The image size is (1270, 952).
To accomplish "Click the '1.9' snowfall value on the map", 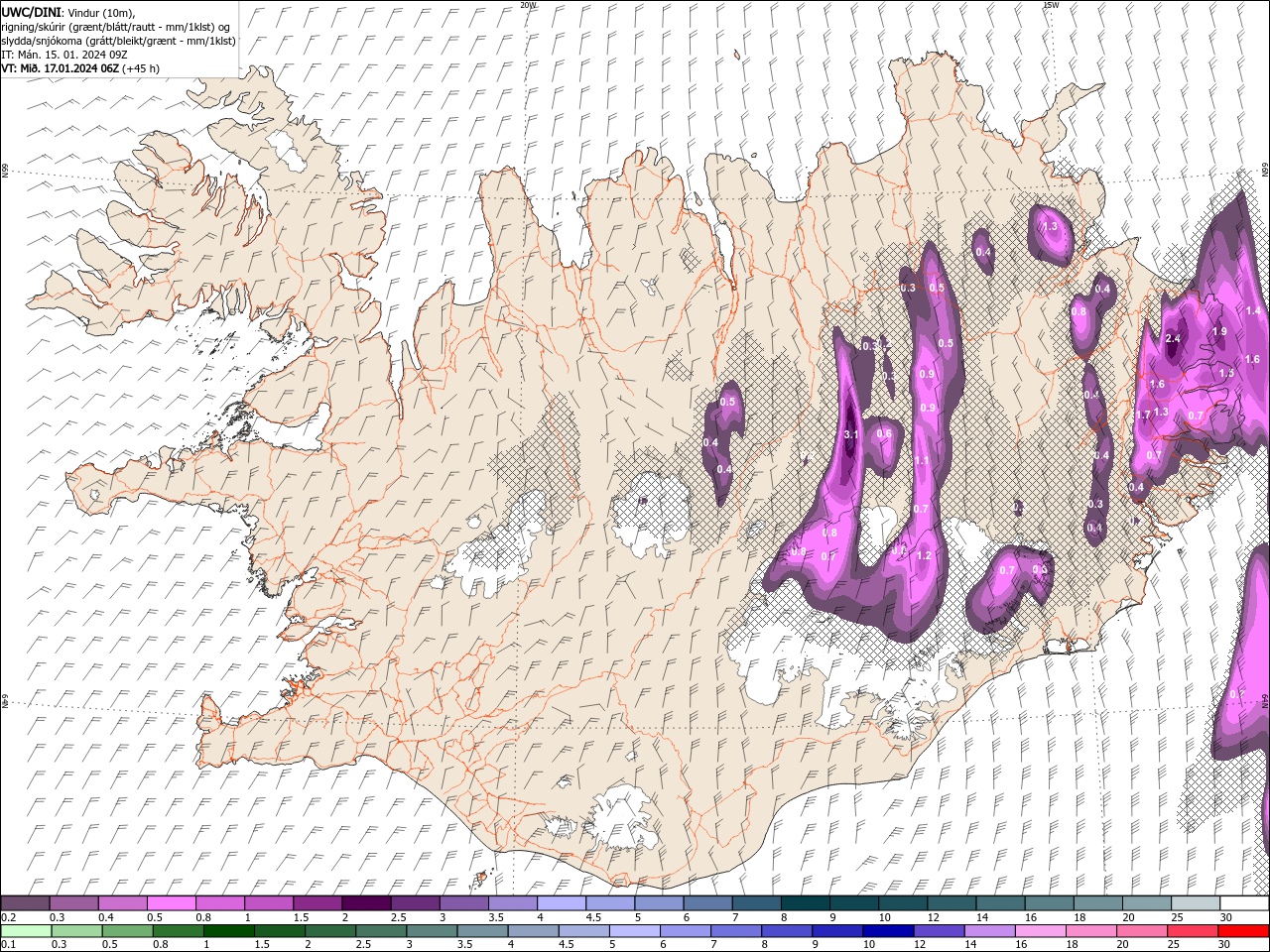I will 1220,331.
